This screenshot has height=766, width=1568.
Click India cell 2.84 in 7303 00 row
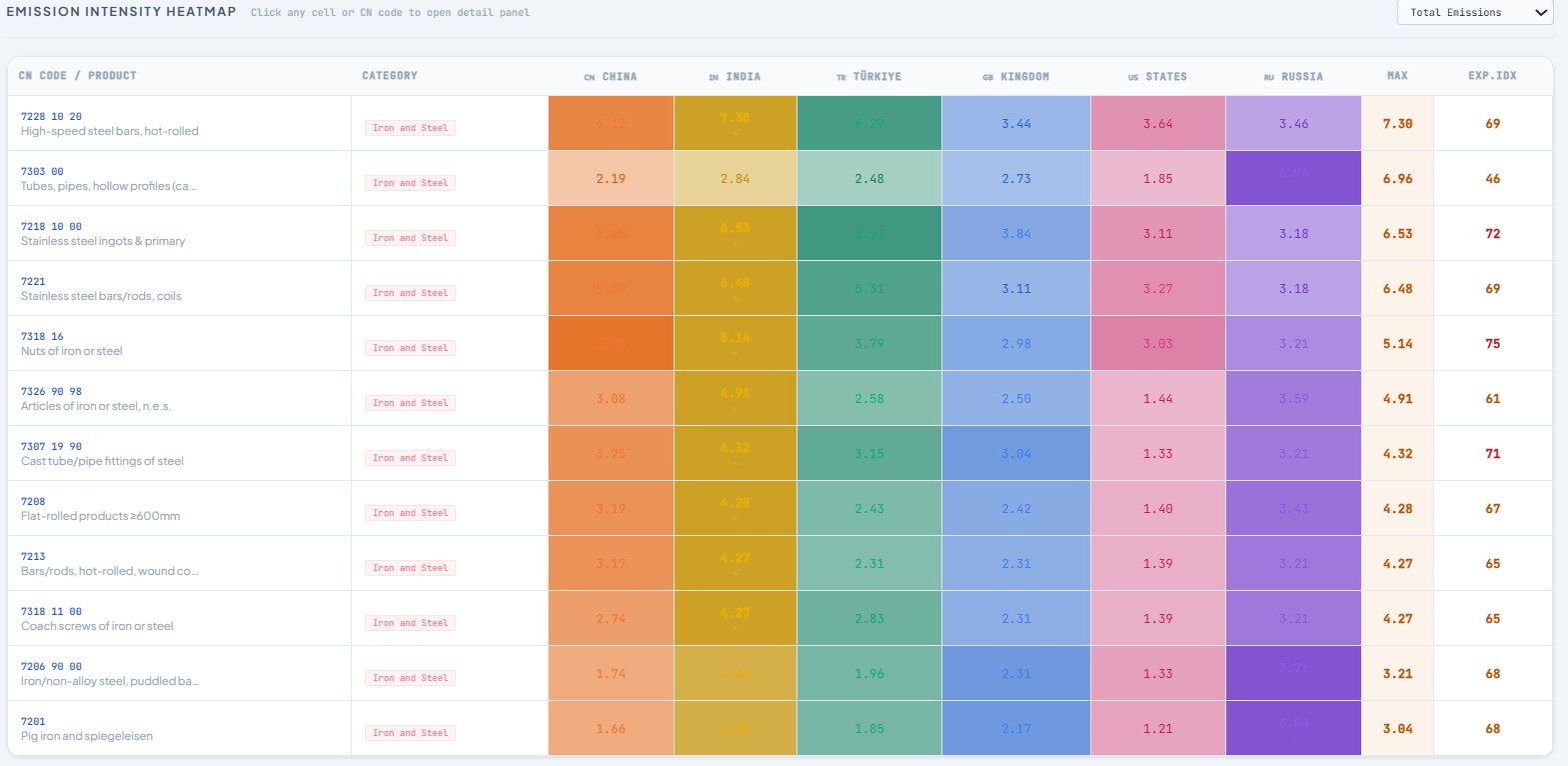[735, 179]
